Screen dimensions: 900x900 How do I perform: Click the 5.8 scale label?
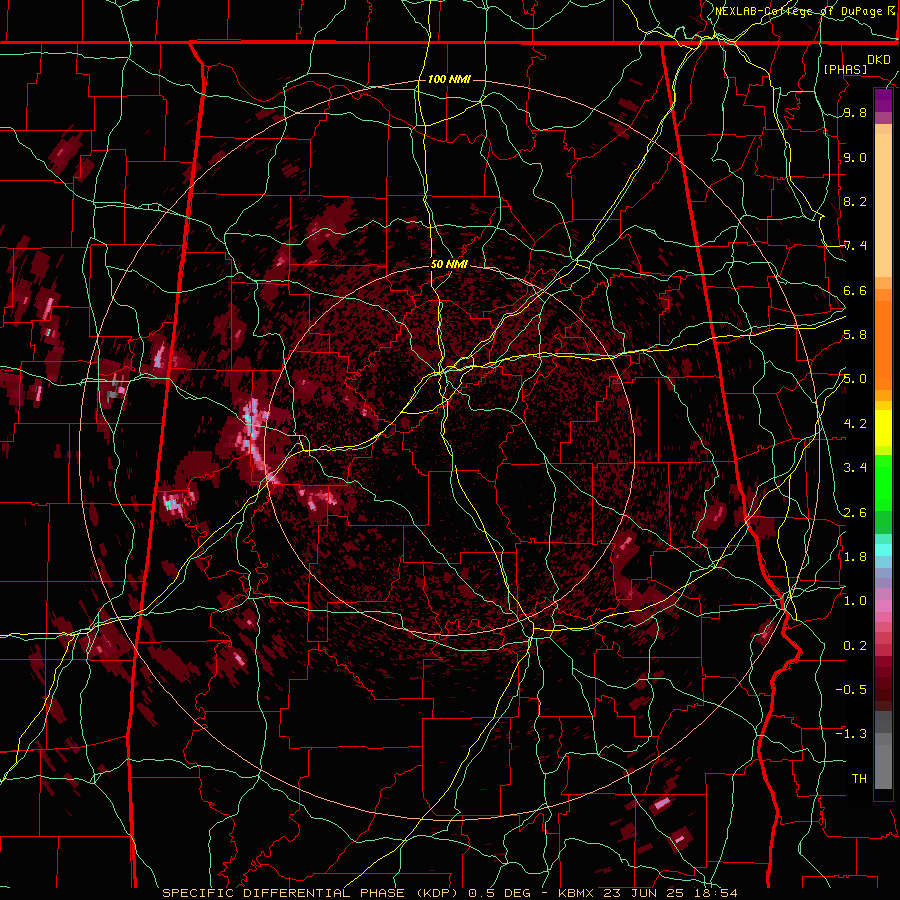(x=855, y=335)
